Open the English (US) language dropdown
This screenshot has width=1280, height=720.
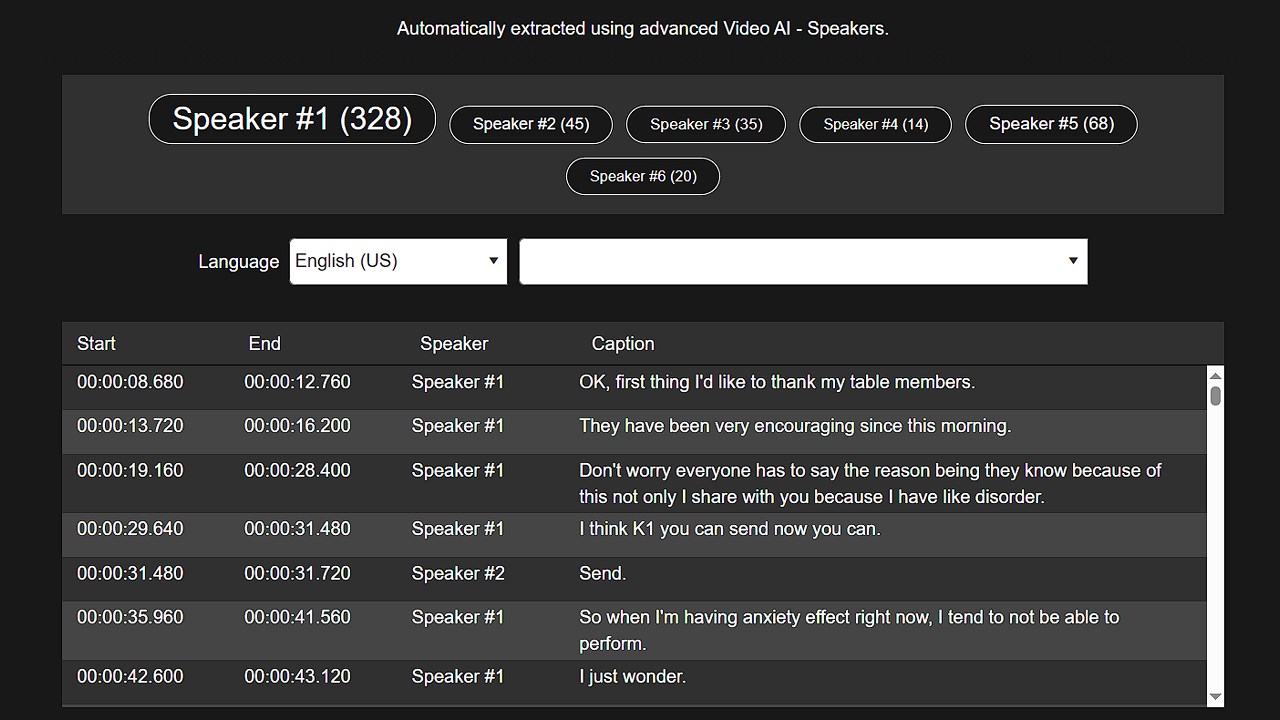point(398,261)
